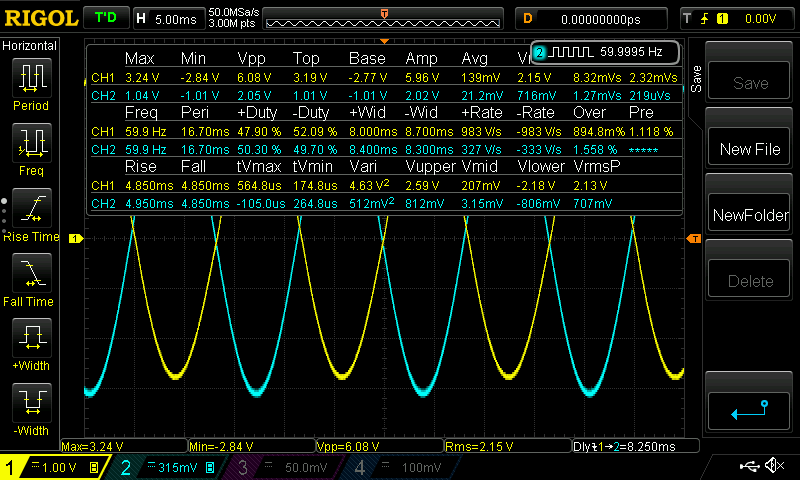Image resolution: width=800 pixels, height=480 pixels.
Task: Select the Rise Time measurement icon
Action: [32, 208]
